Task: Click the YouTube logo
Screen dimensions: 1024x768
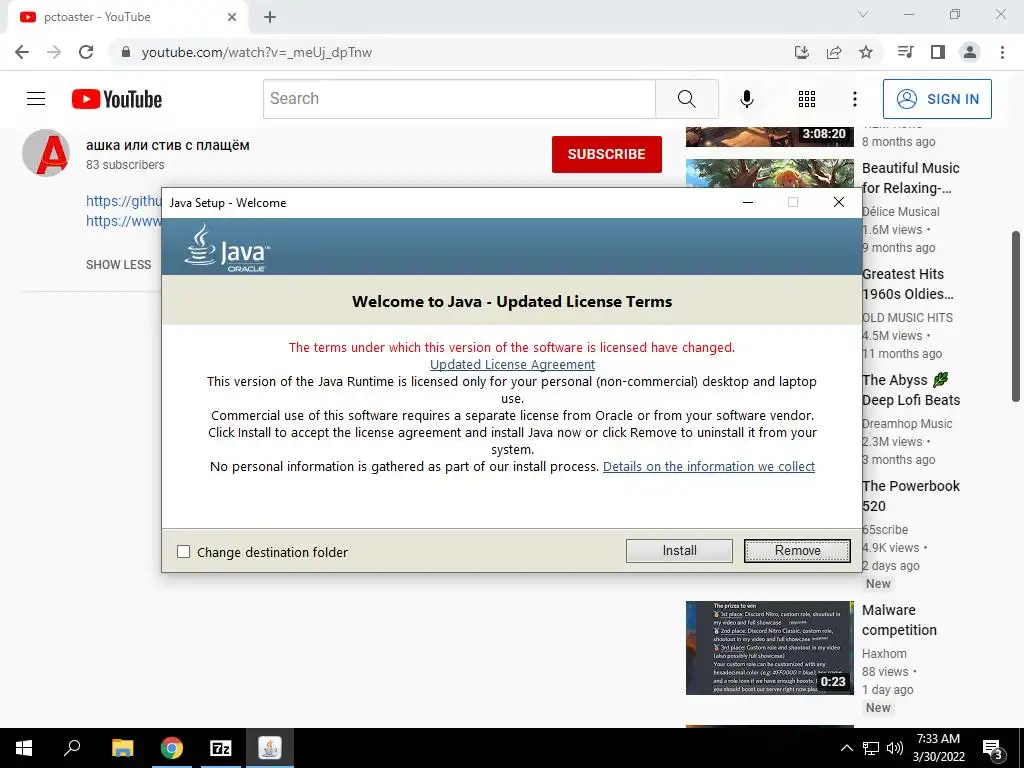Action: pyautogui.click(x=117, y=99)
